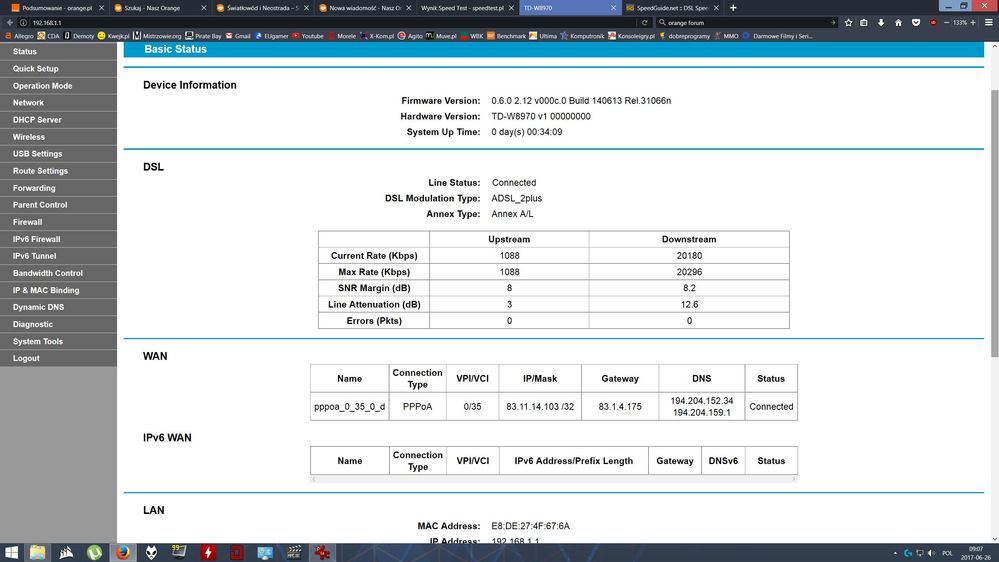999x562 pixels.
Task: Click the orange forum search field
Action: pos(745,22)
